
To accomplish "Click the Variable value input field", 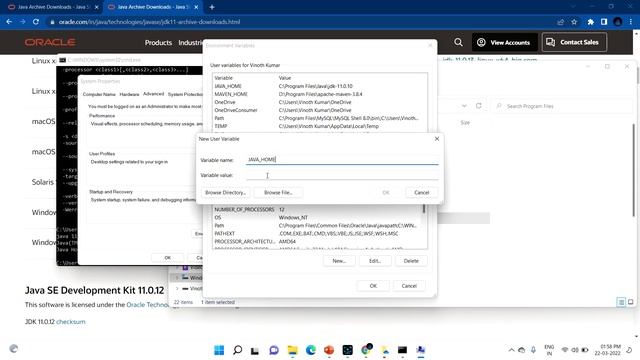I will [x=342, y=175].
